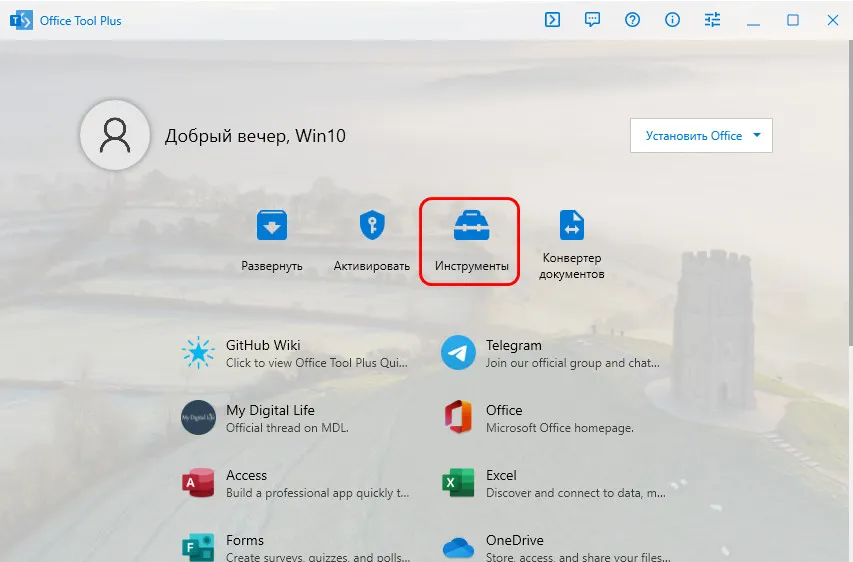Open the Telegram paper plane icon

(458, 353)
